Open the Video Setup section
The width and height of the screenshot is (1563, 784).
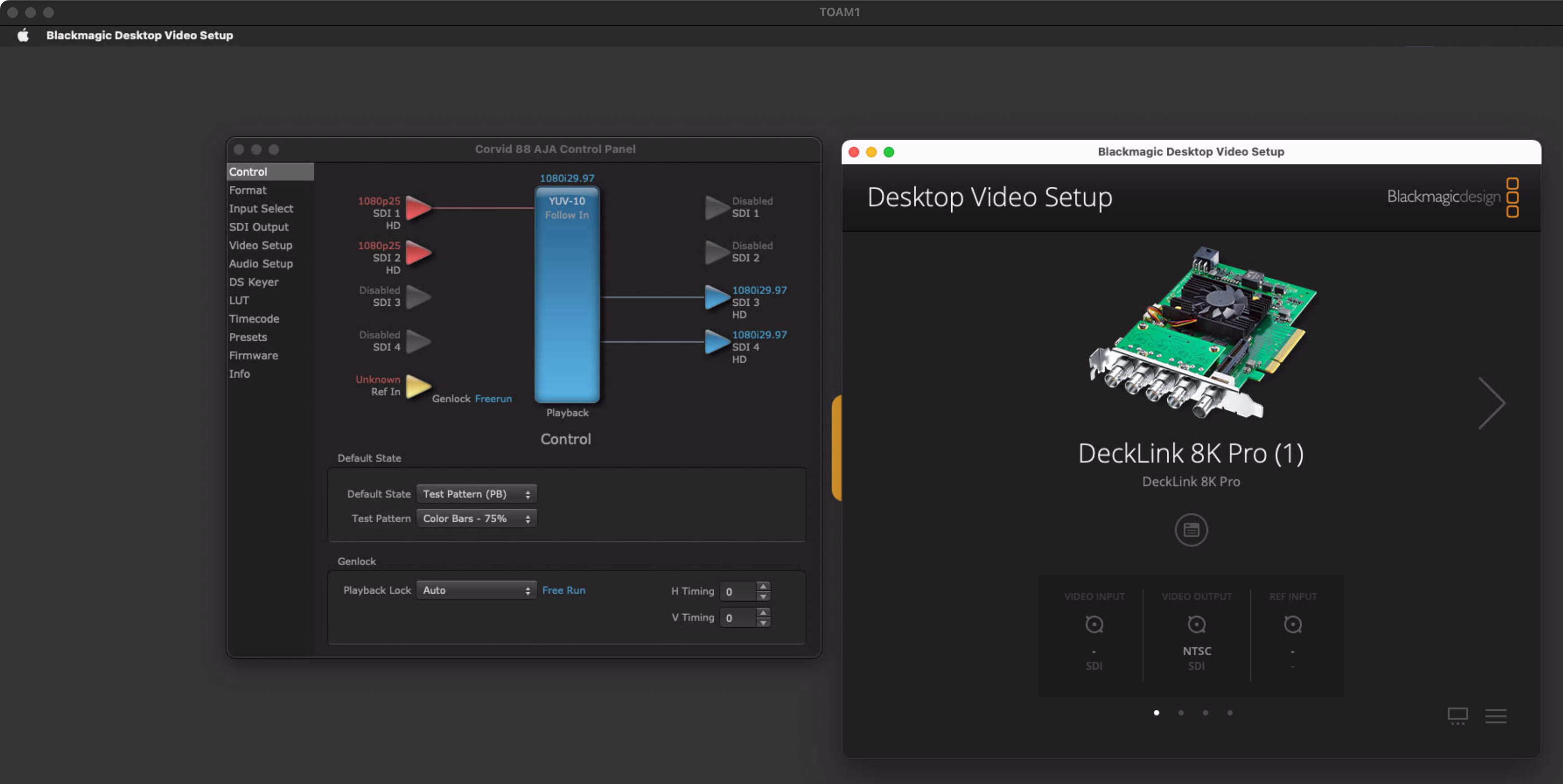click(x=270, y=245)
